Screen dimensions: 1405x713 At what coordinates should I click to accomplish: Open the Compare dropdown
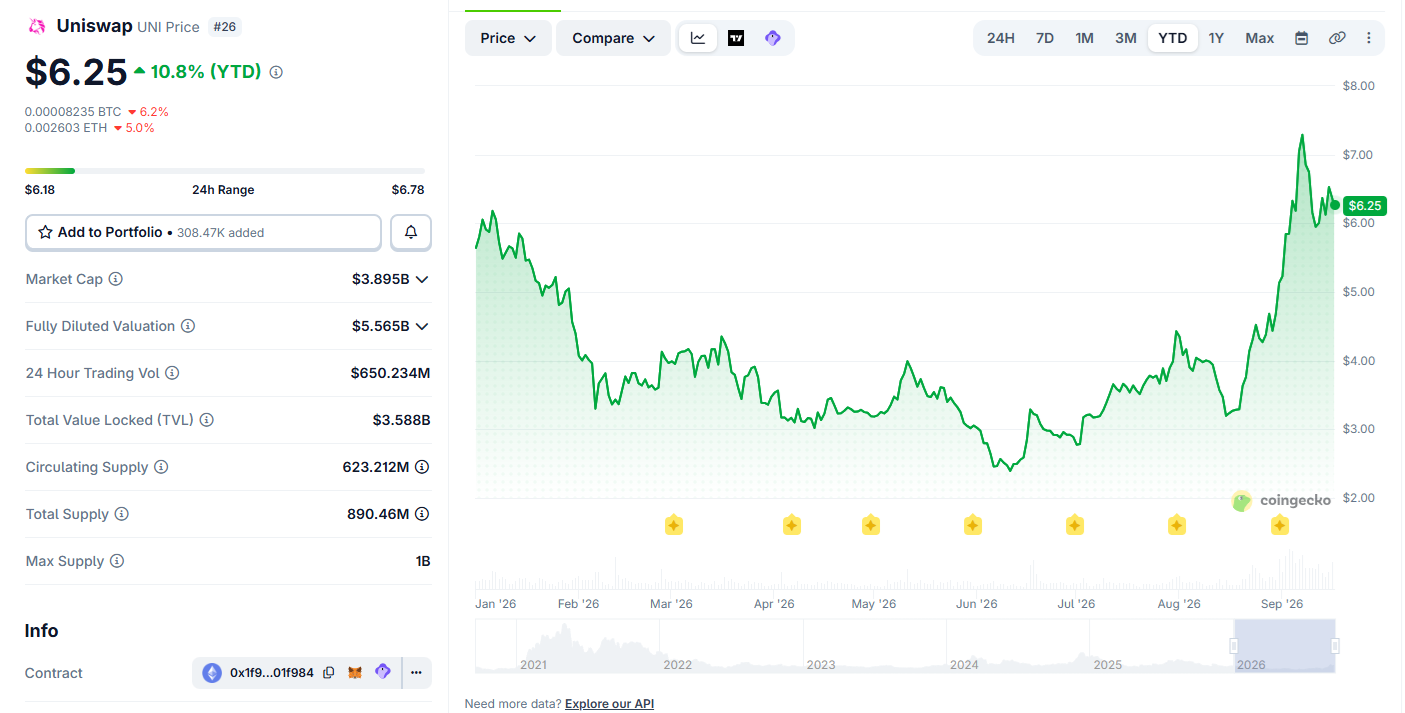(613, 38)
